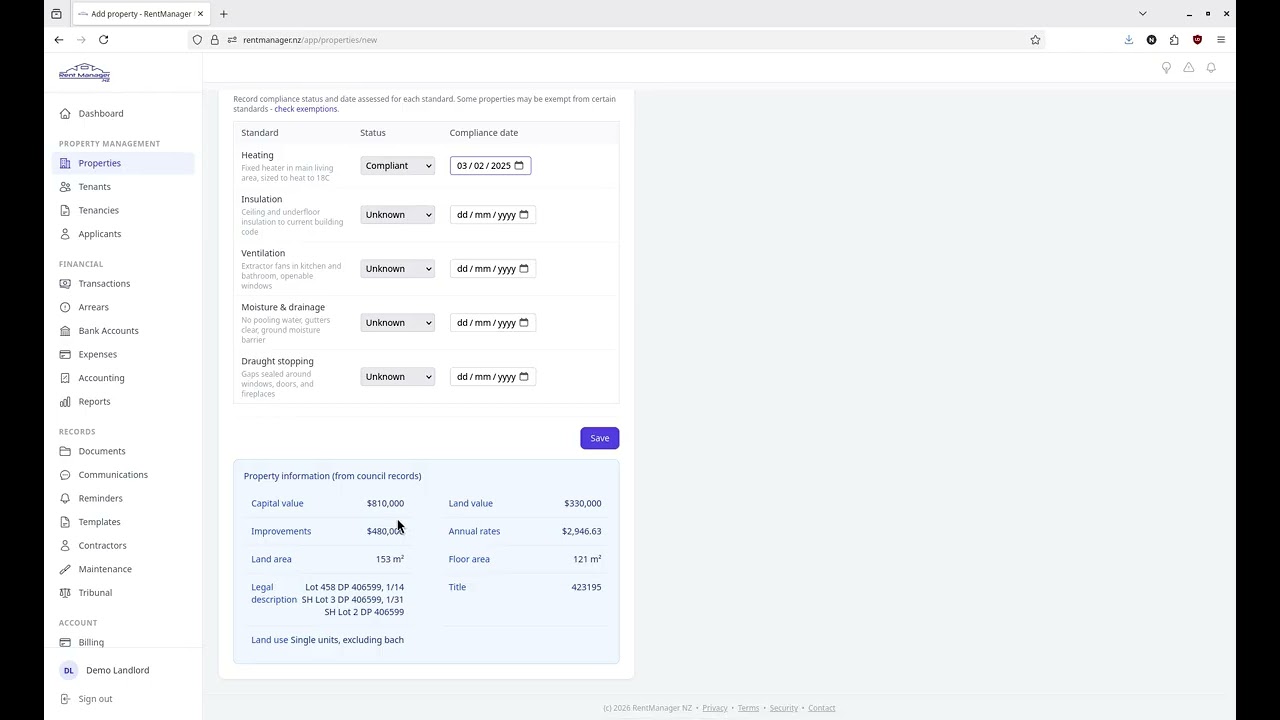This screenshot has height=720, width=1280.
Task: Click the Reminders sidebar icon
Action: click(x=66, y=498)
